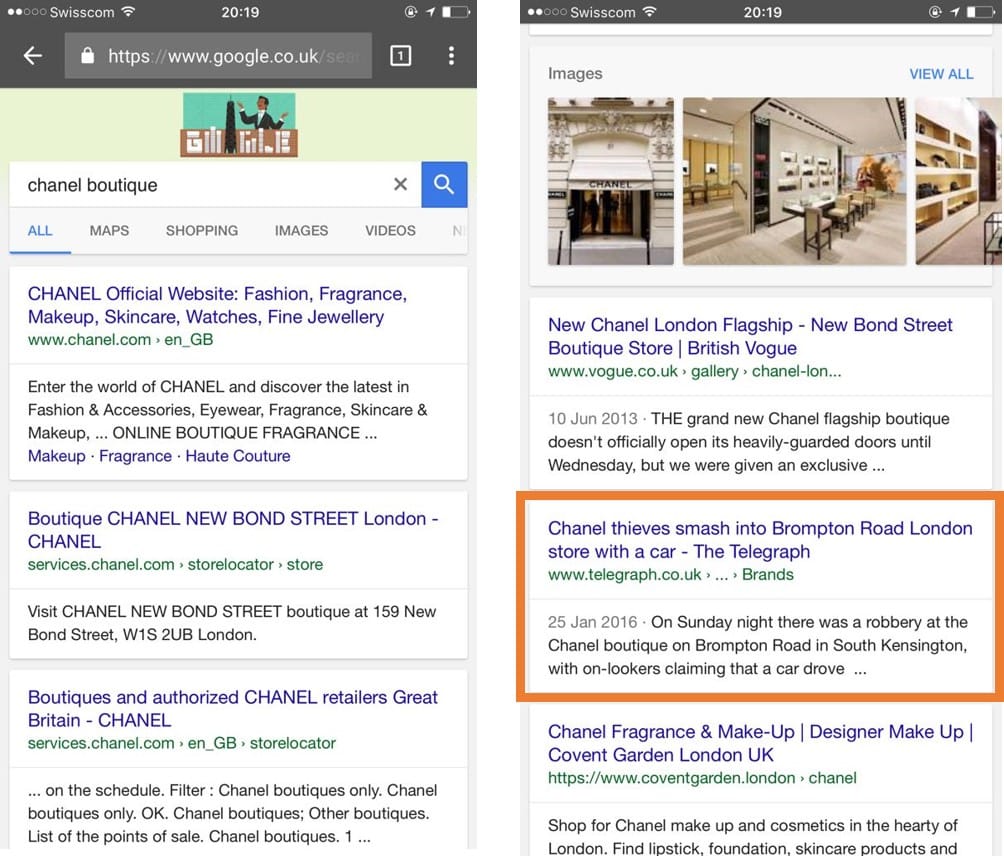Open the shelving display image thumbnail
The height and width of the screenshot is (856, 1004).
[958, 181]
